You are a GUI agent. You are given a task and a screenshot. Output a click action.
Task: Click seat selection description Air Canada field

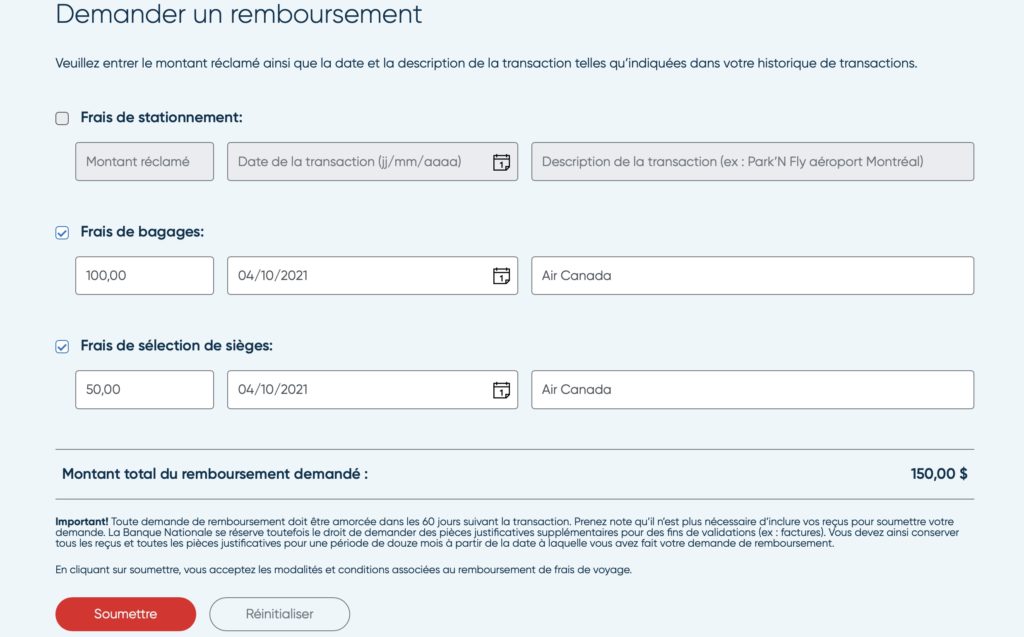click(752, 390)
